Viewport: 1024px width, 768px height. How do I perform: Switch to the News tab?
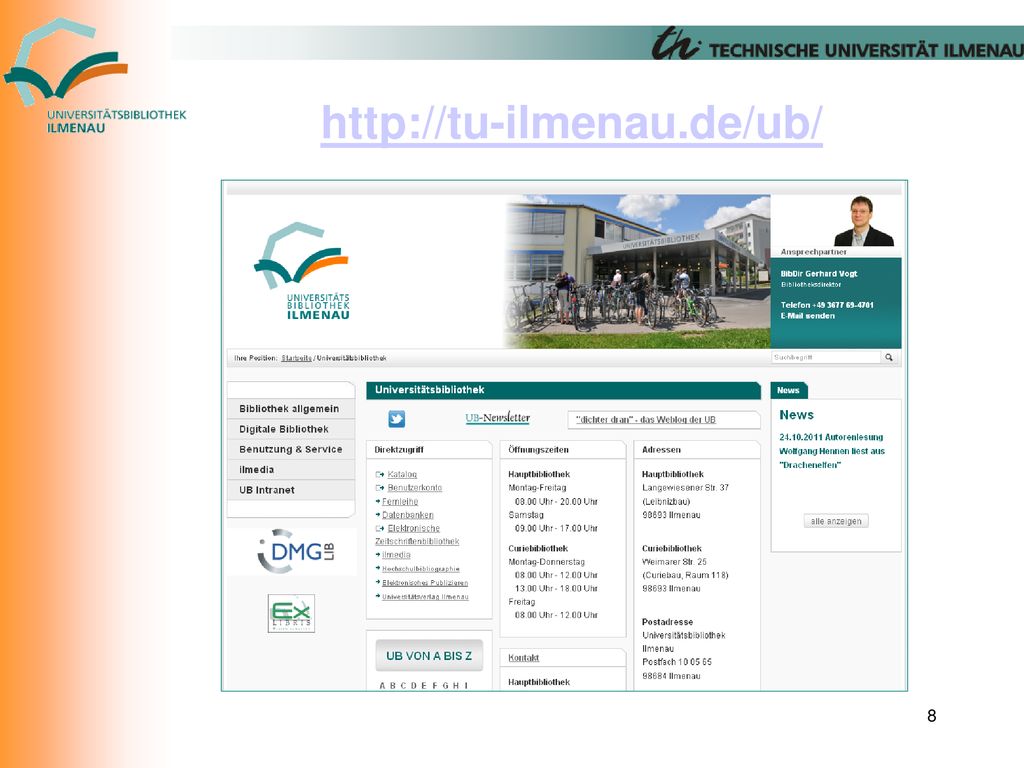click(789, 390)
